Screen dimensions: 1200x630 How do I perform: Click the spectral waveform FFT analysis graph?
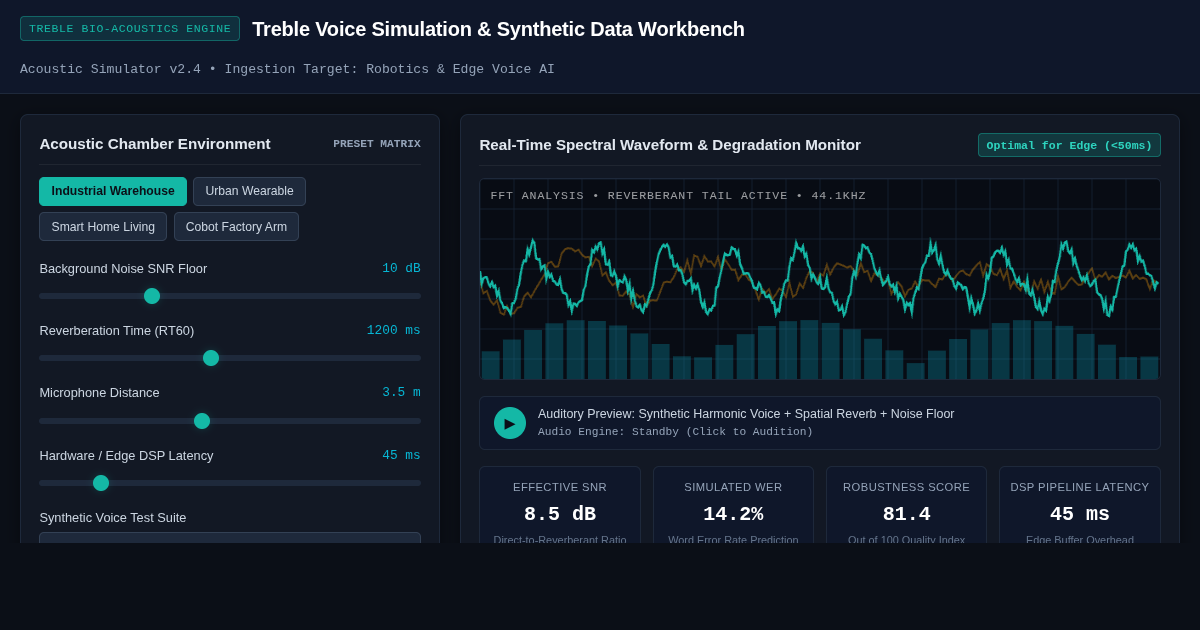tap(820, 279)
